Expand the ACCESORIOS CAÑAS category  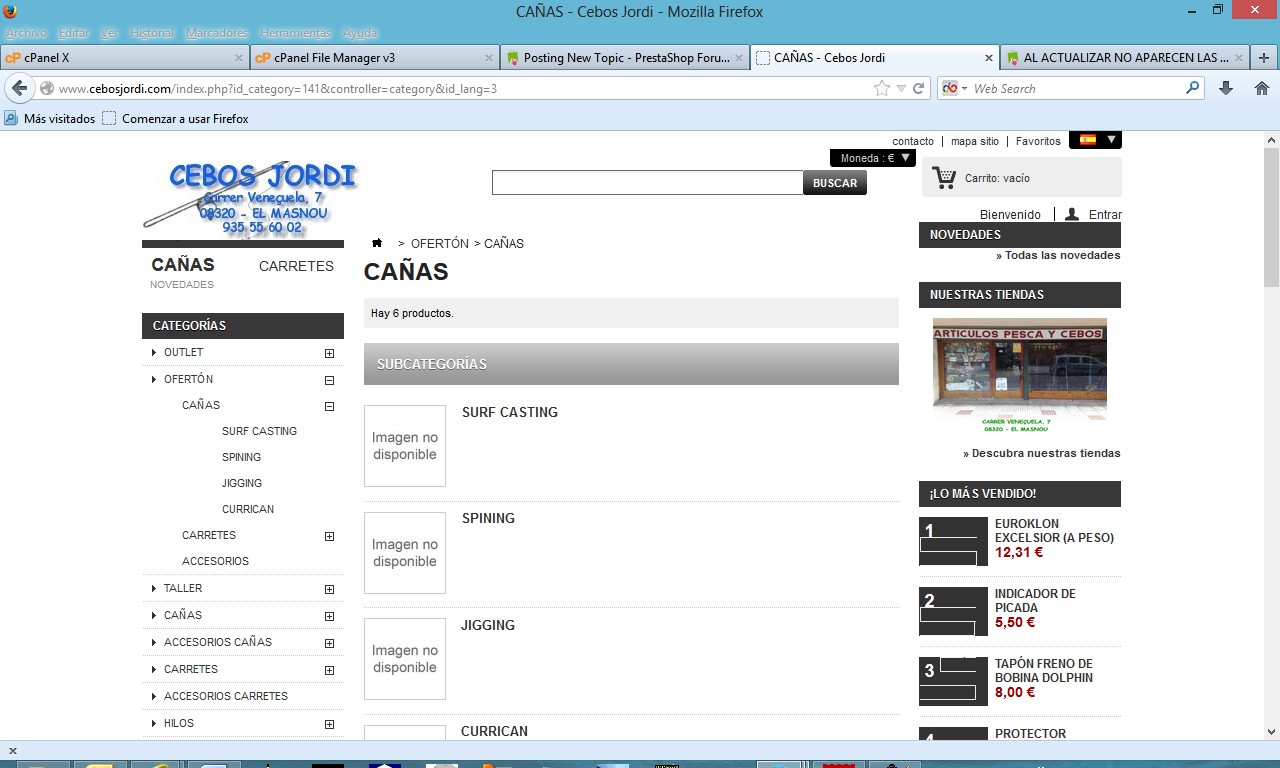click(329, 643)
